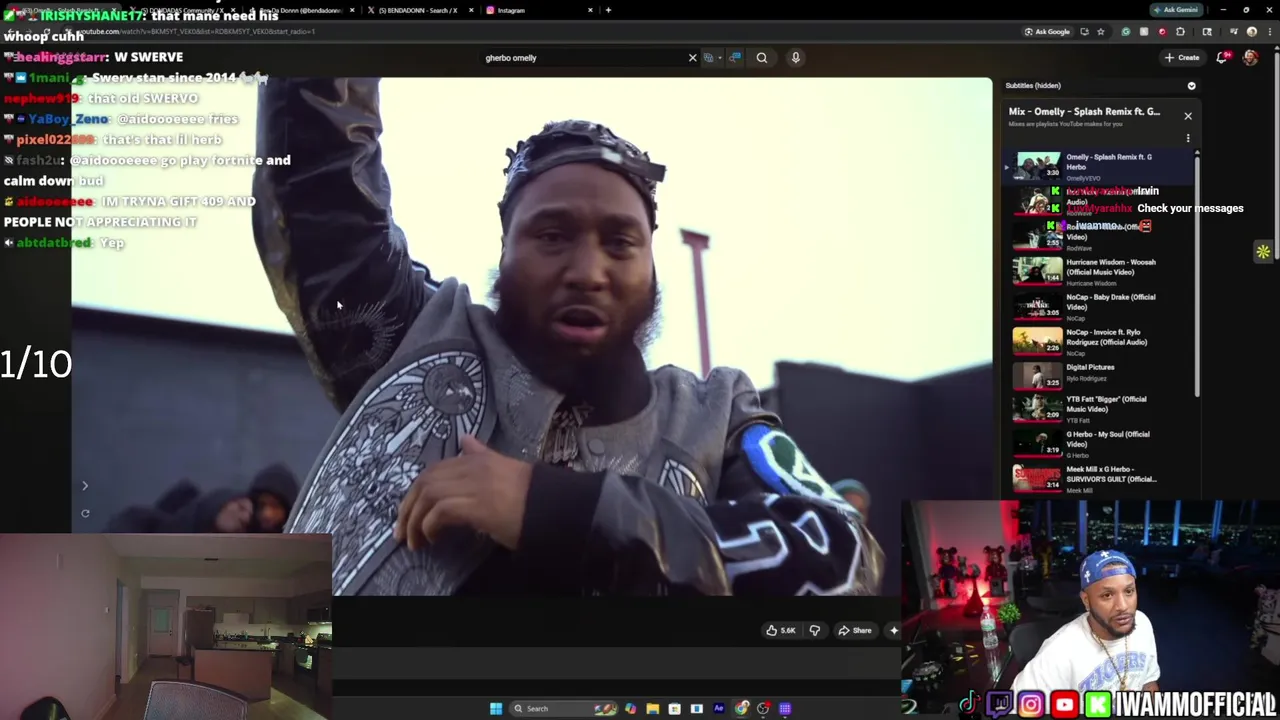This screenshot has width=1280, height=720.
Task: Click the Windows Start button
Action: point(495,709)
